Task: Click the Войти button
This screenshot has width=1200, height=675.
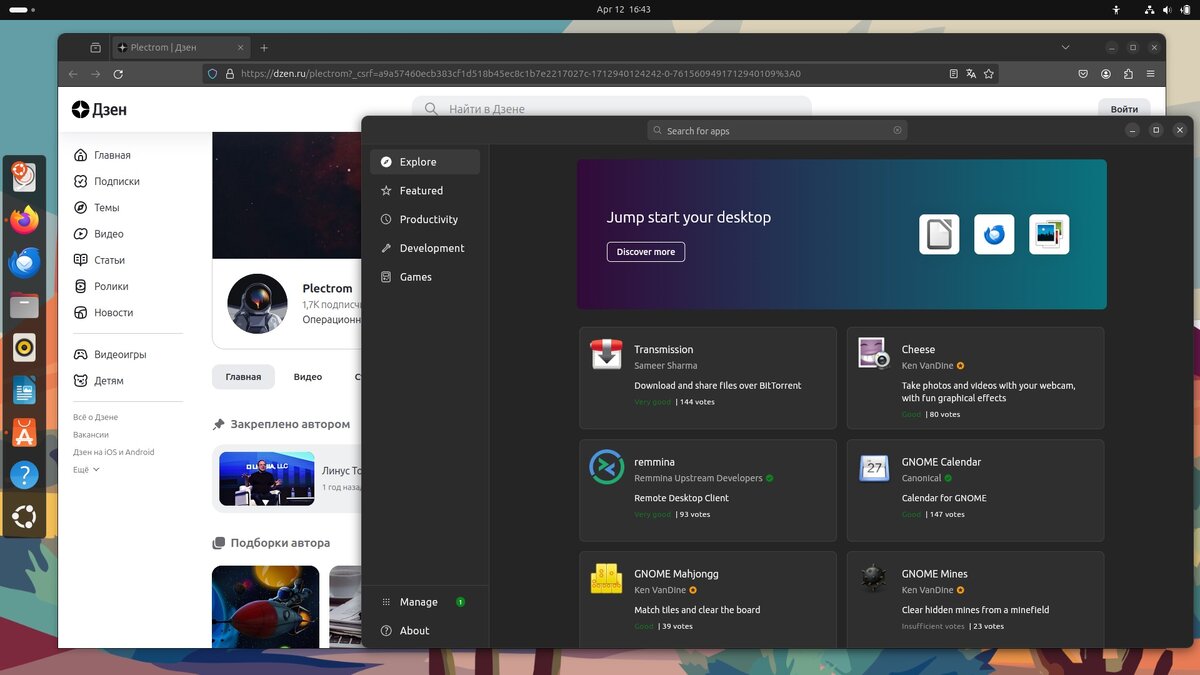Action: tap(1124, 109)
